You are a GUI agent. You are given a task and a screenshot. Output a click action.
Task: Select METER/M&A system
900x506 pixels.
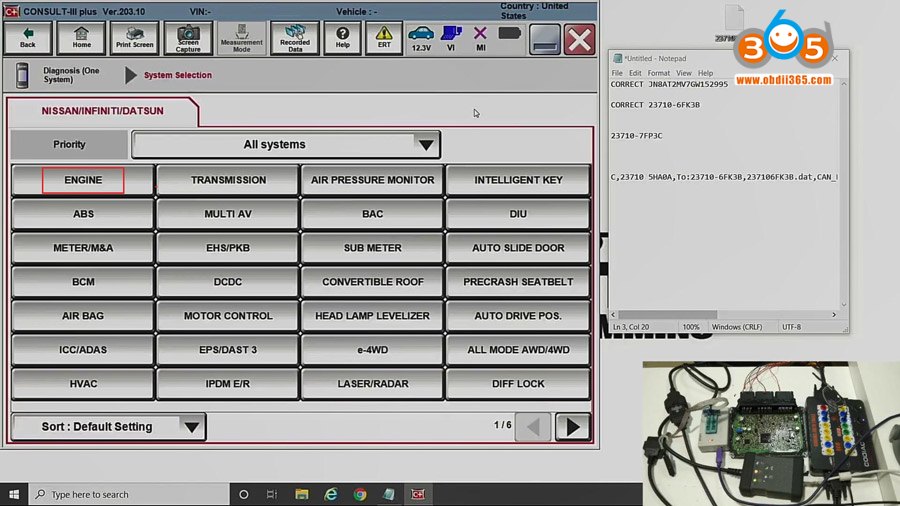(83, 248)
